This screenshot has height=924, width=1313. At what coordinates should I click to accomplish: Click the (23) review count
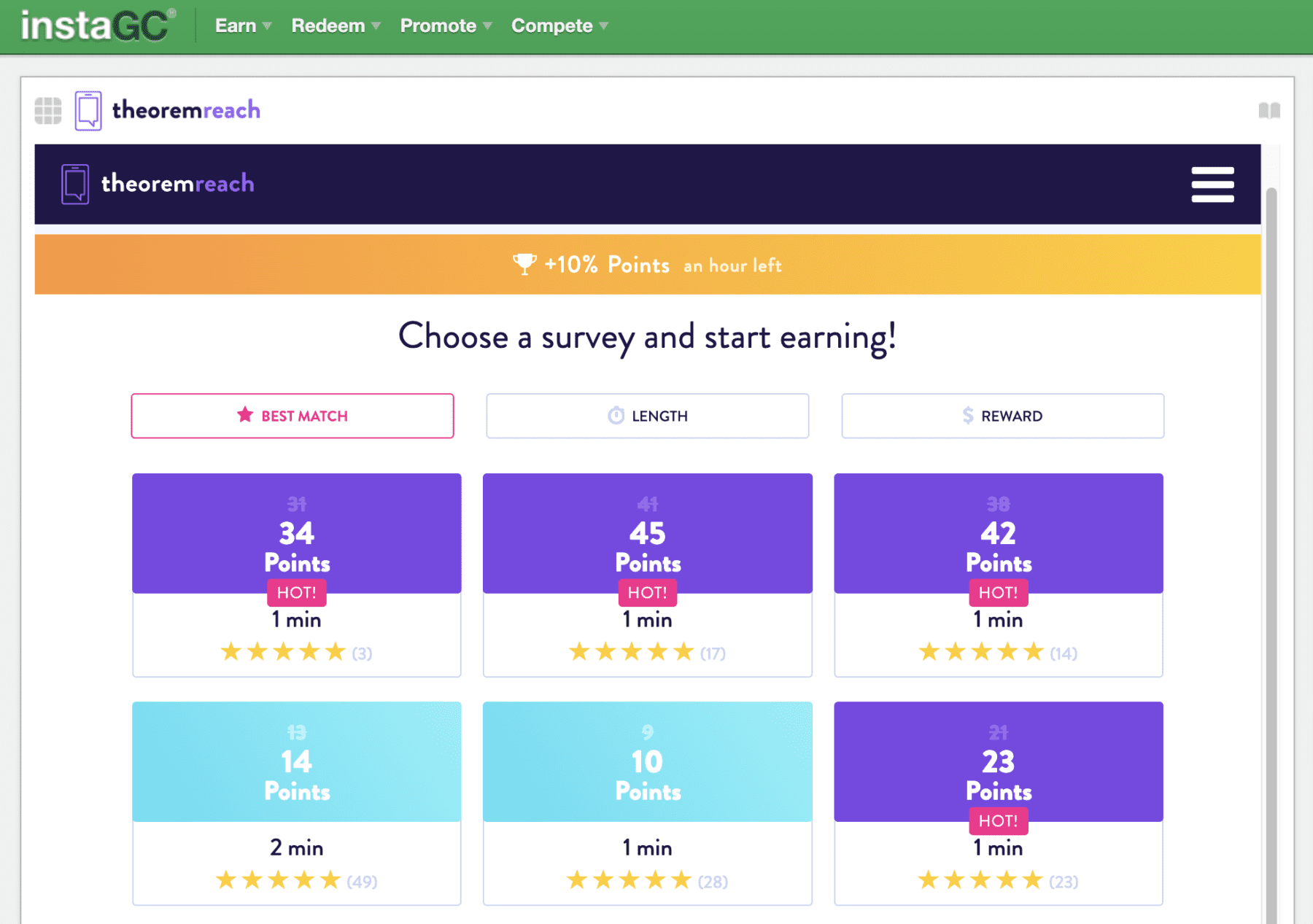click(x=1064, y=881)
